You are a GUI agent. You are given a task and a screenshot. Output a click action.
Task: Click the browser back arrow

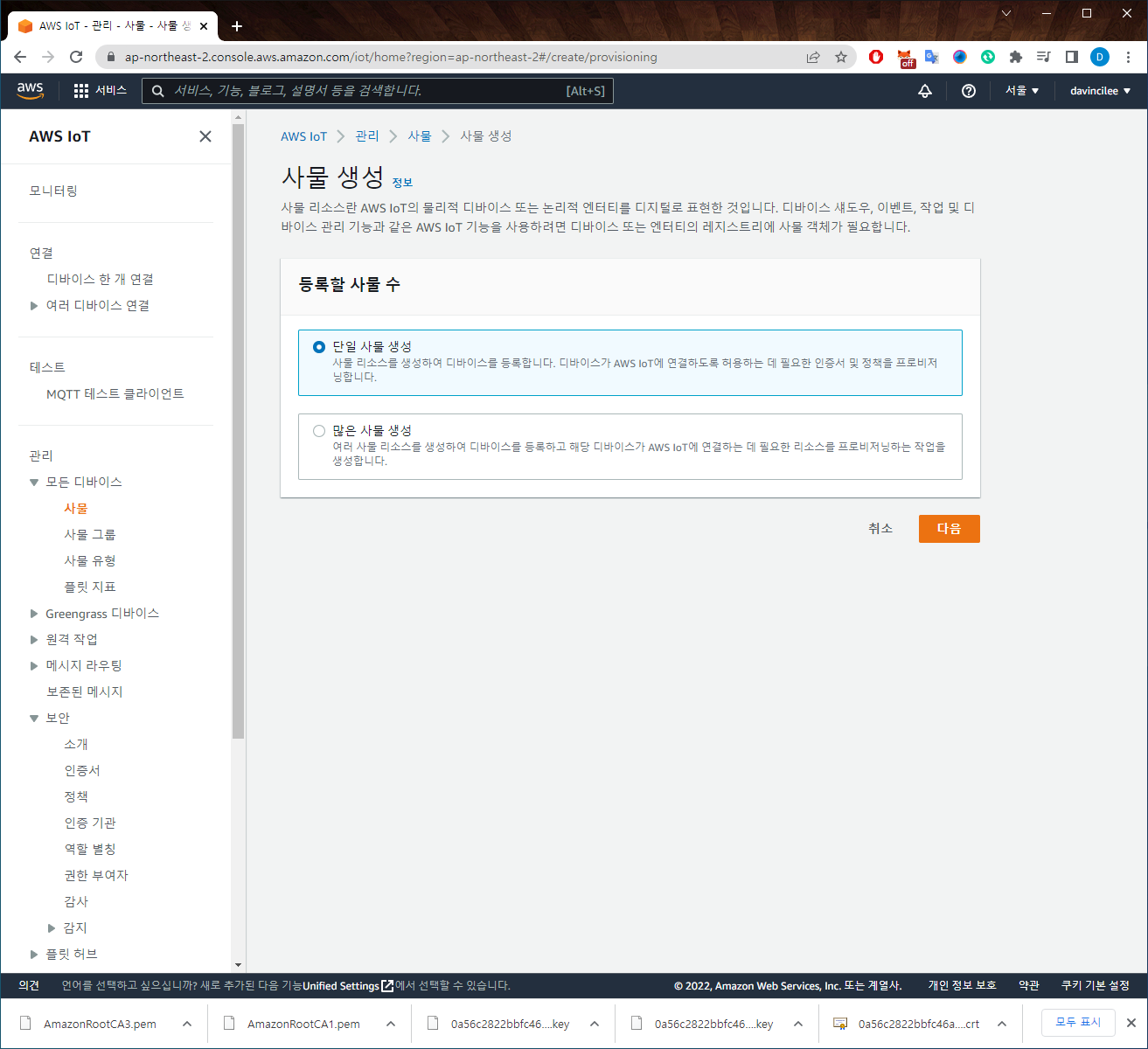pos(20,57)
